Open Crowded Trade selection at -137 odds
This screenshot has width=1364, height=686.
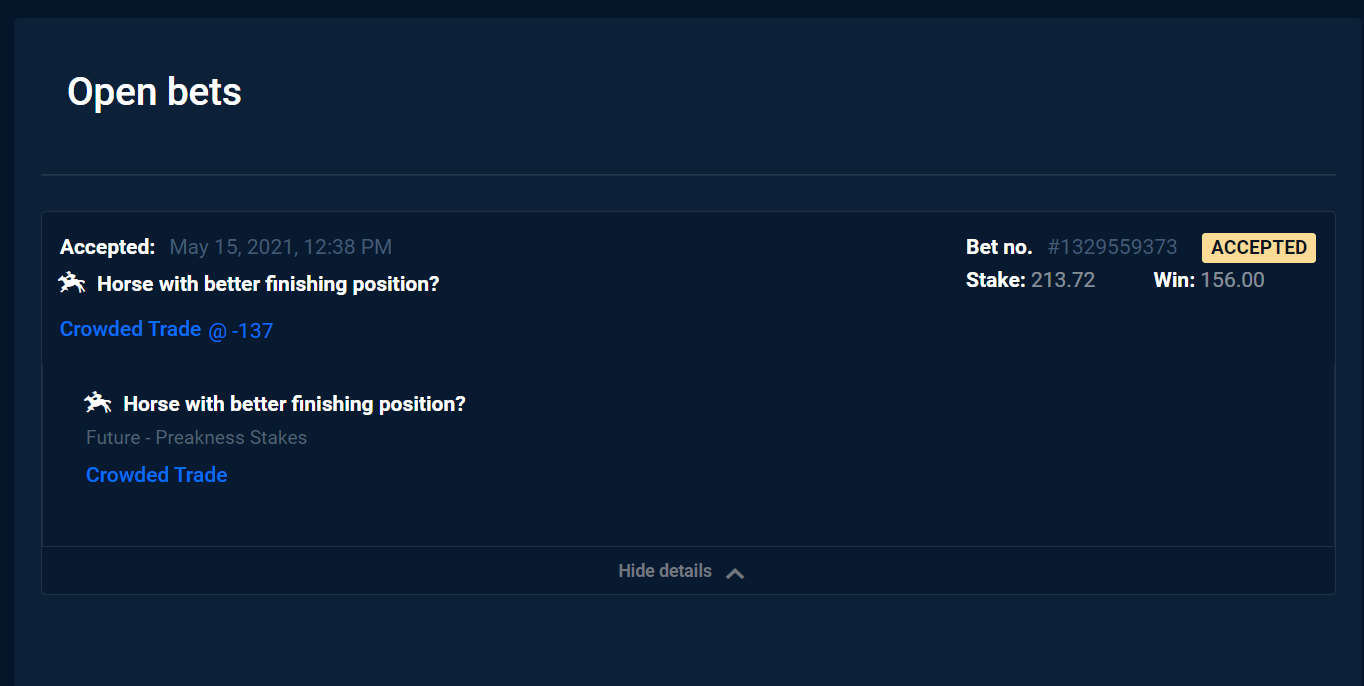pyautogui.click(x=130, y=329)
